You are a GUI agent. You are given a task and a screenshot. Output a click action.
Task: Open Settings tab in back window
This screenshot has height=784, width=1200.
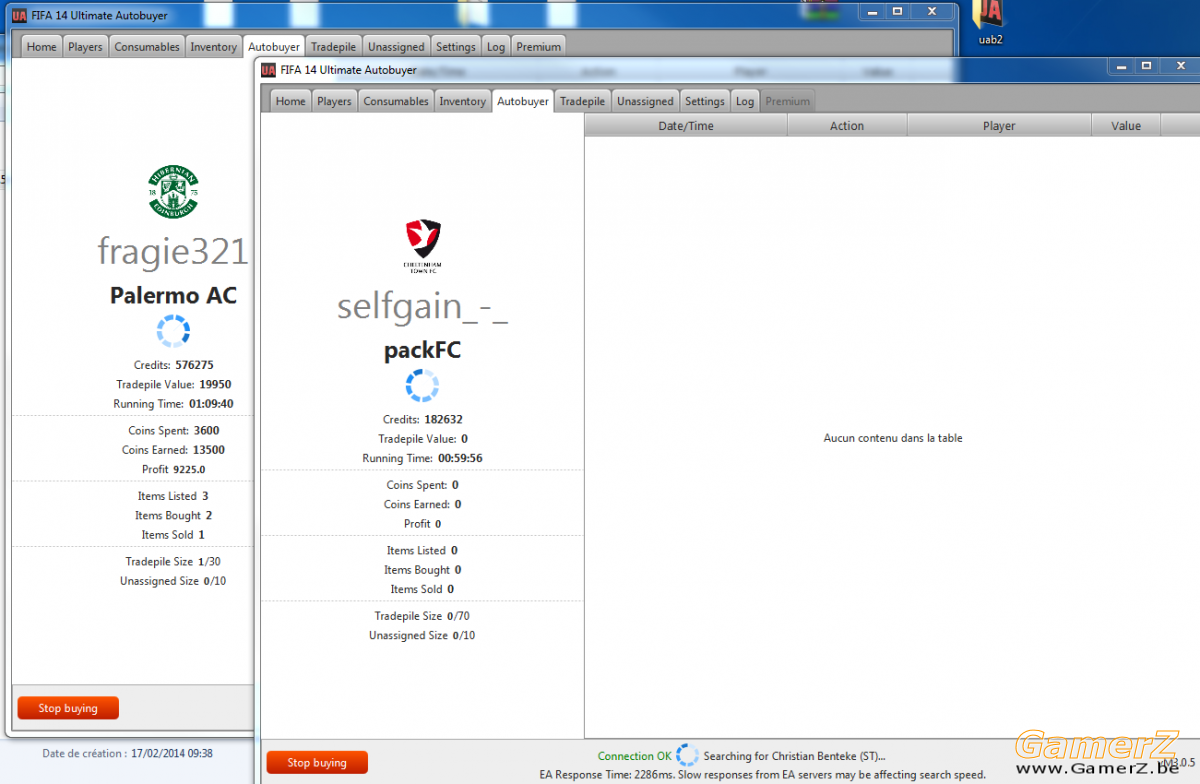tap(455, 46)
